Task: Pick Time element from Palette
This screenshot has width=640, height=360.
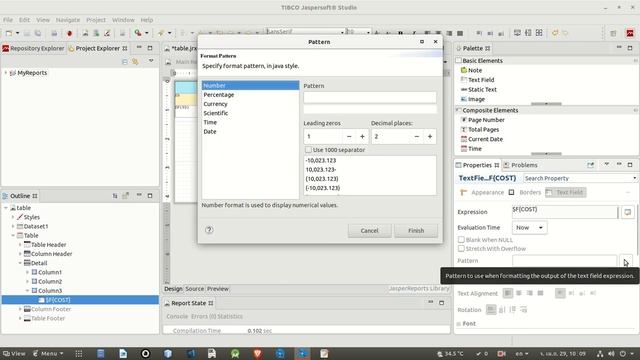Action: tap(471, 149)
